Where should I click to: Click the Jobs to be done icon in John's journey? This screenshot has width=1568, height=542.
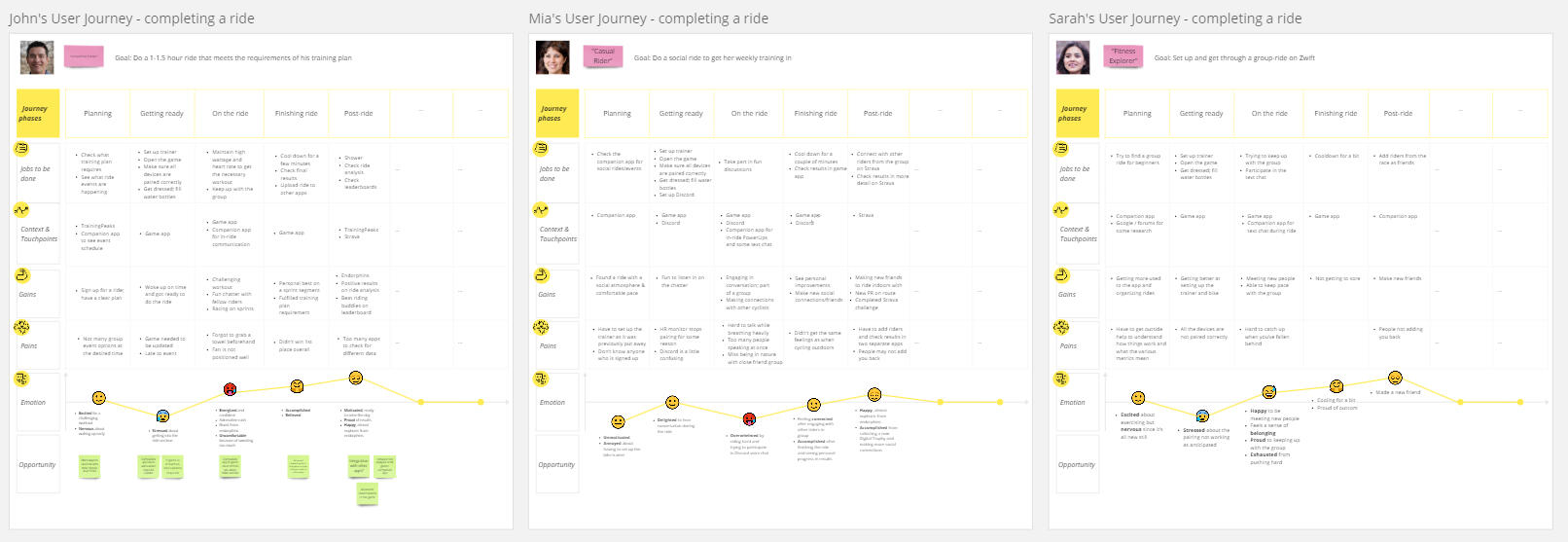tap(21, 149)
